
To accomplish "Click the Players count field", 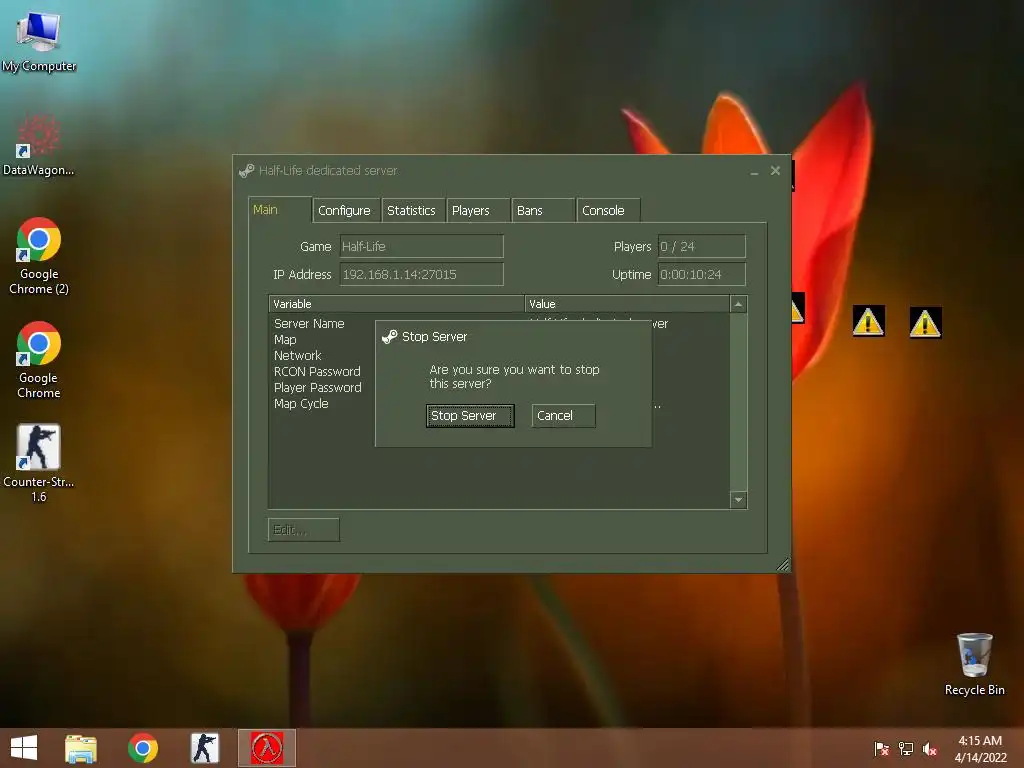I will (x=701, y=246).
